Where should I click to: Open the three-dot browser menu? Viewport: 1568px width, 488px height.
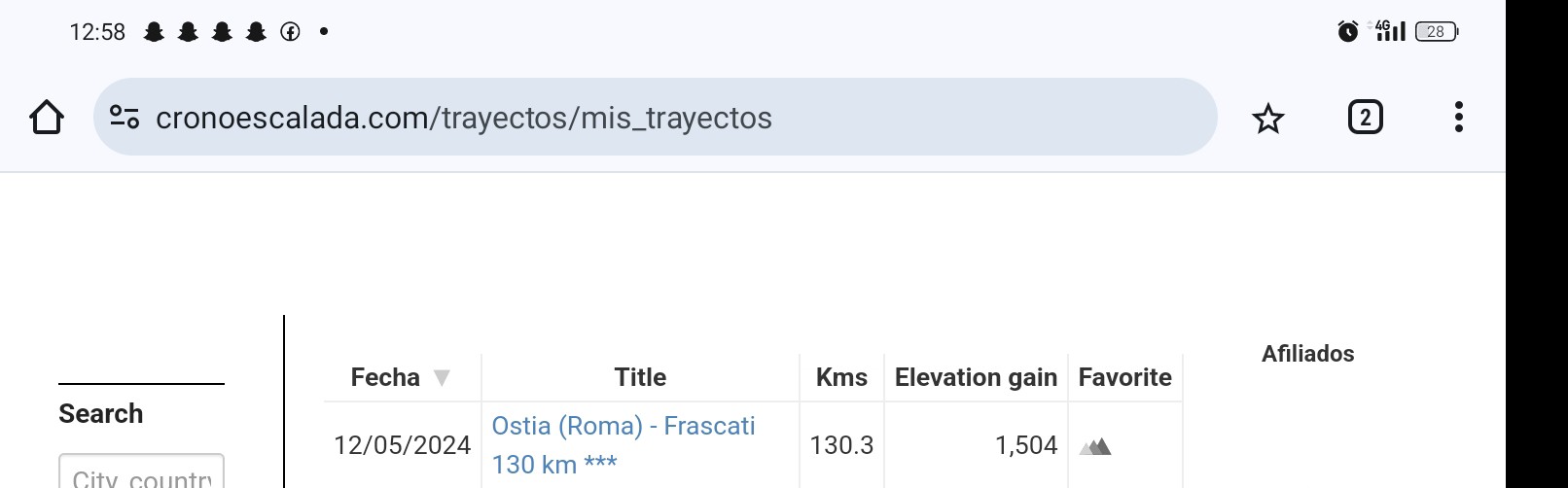pos(1458,118)
